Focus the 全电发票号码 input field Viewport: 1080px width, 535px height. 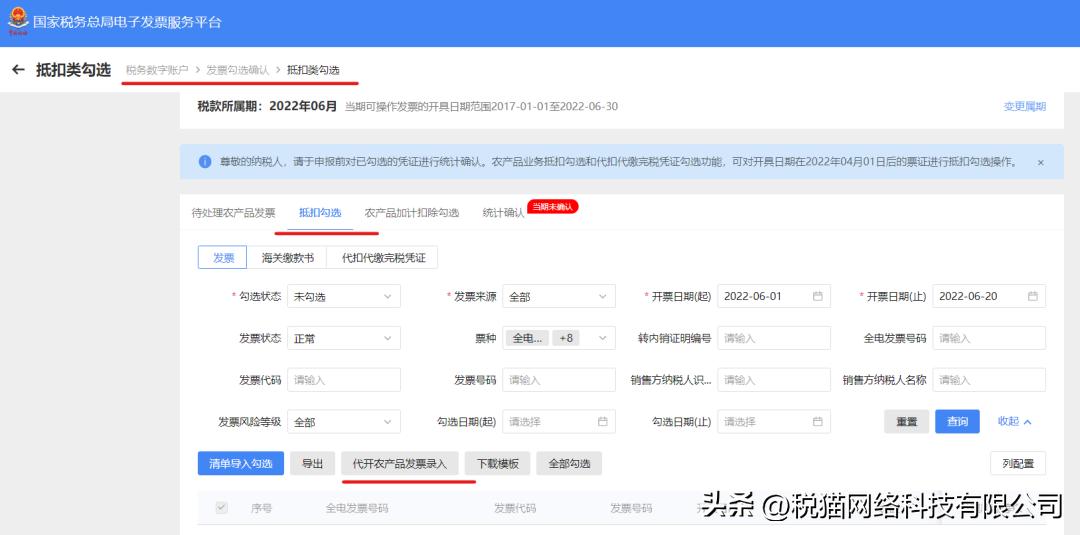(989, 338)
